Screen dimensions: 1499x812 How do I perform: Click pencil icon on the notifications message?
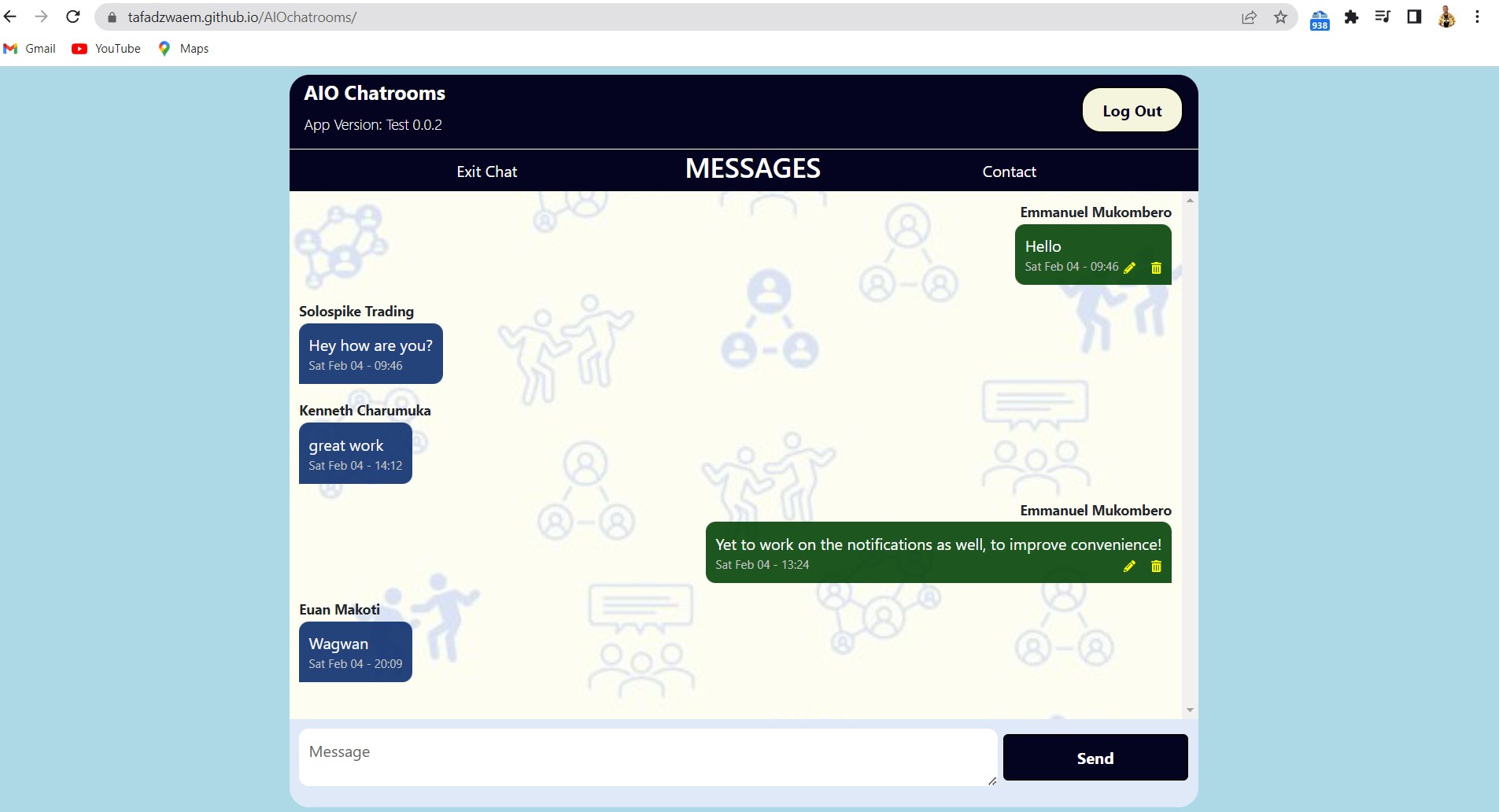[x=1130, y=566]
